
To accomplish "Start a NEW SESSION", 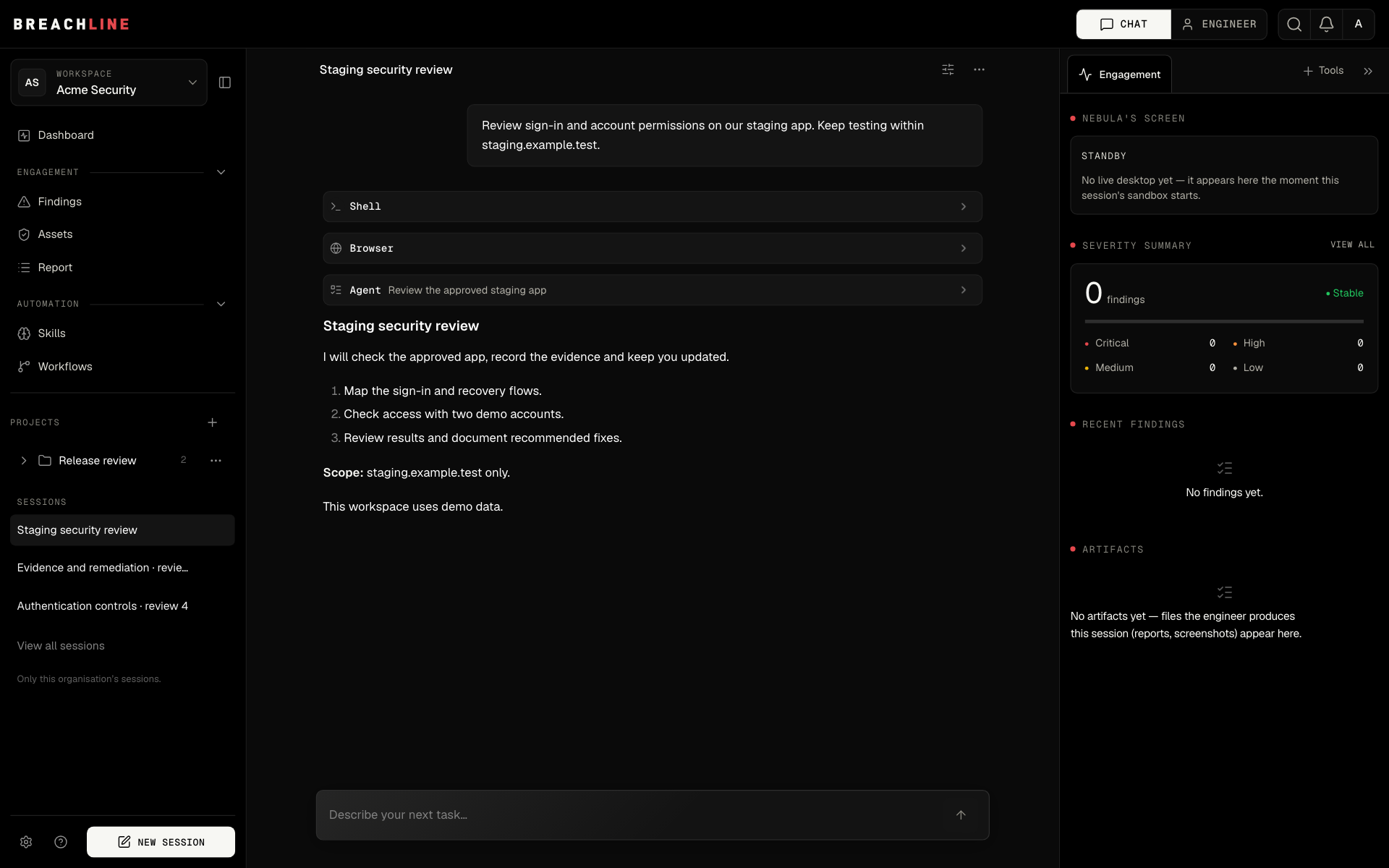I will 161,842.
